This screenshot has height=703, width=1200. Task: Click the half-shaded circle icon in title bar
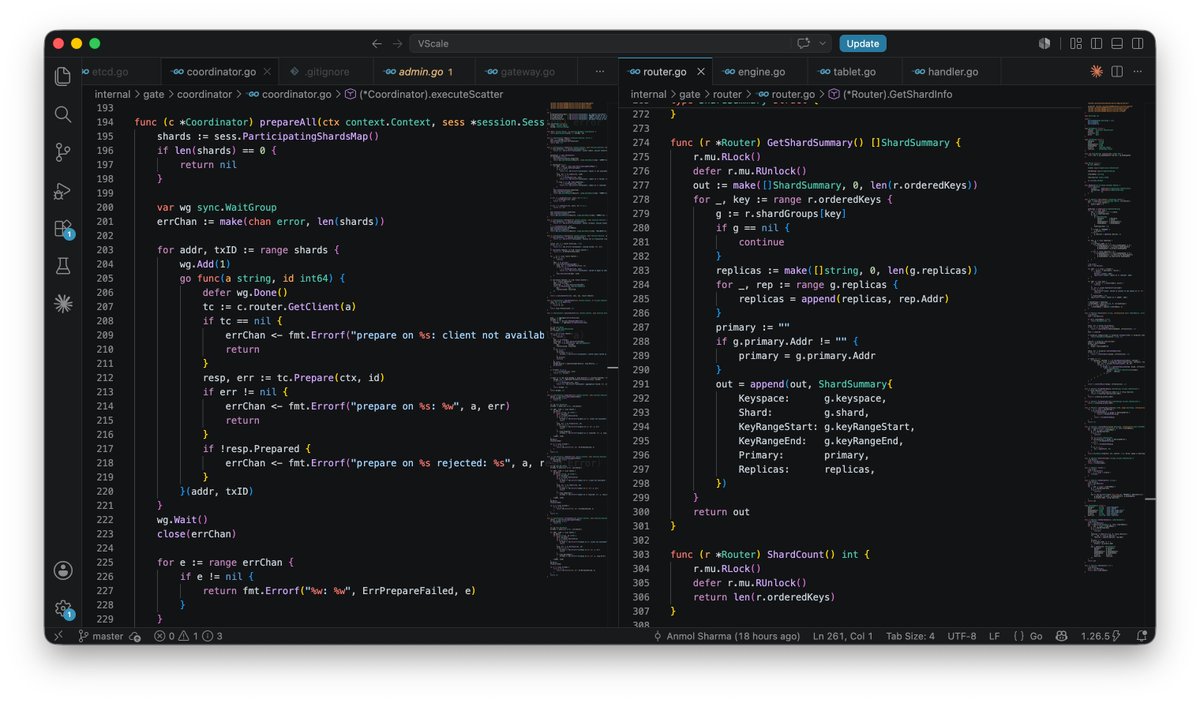click(x=1045, y=44)
